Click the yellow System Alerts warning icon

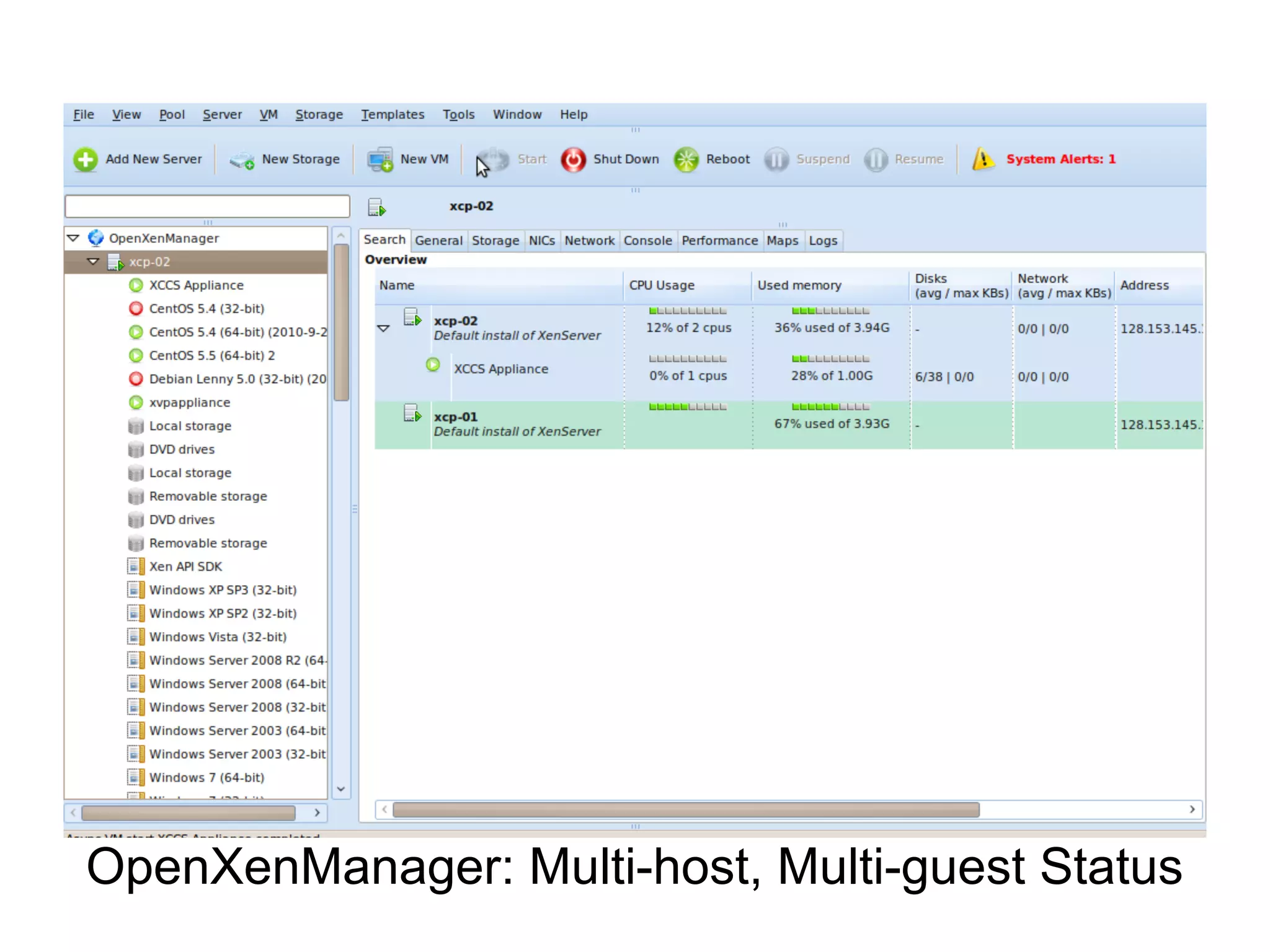click(x=984, y=159)
